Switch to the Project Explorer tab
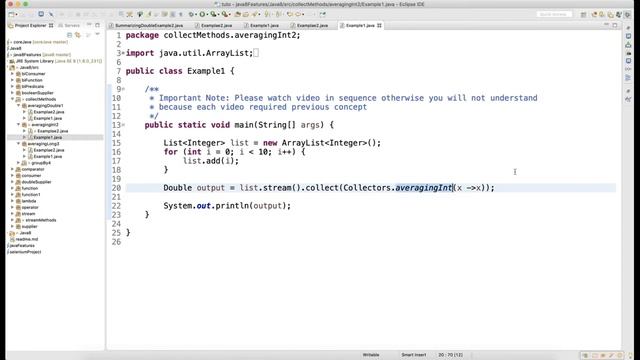This screenshot has width=640, height=360. [31, 25]
